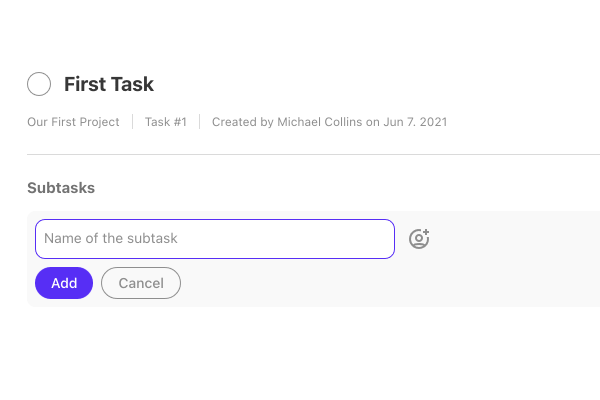600x400 pixels.
Task: Click the project name in the task breadcrumb
Action: pyautogui.click(x=73, y=122)
